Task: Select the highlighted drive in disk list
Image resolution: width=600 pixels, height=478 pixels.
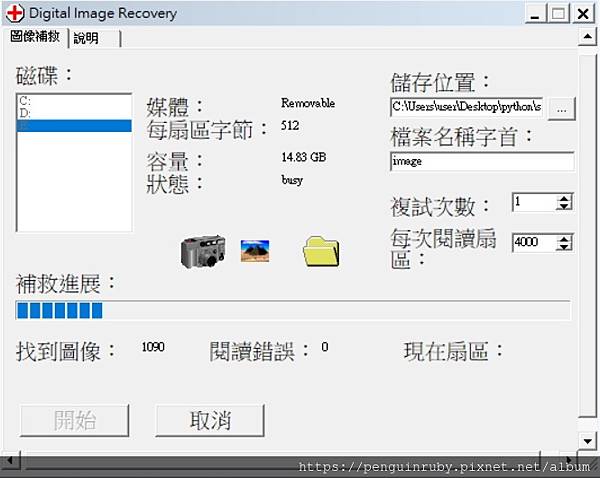Action: pos(74,126)
